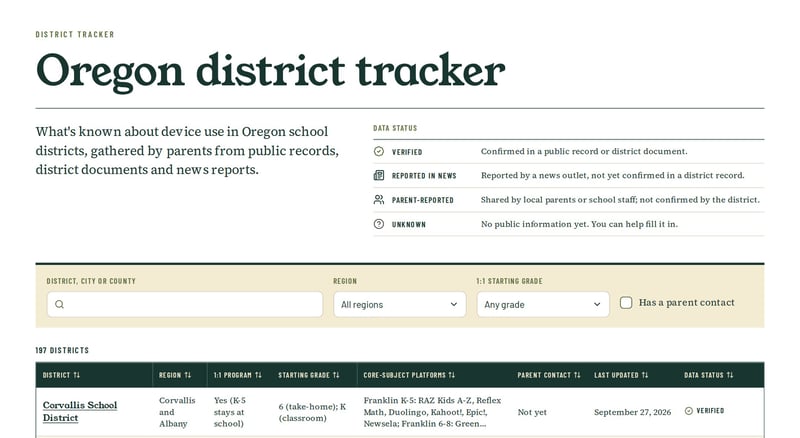Image resolution: width=800 pixels, height=438 pixels.
Task: Click the 'REPORTED IN NEWS' legend label
Action: pyautogui.click(x=424, y=176)
